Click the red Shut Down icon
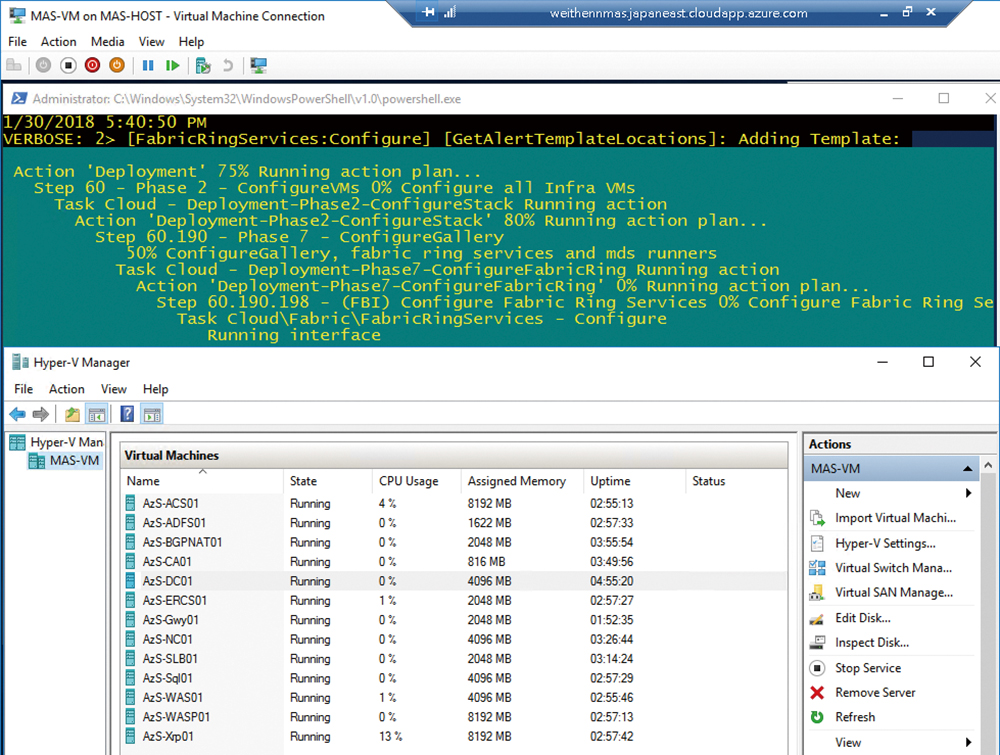The width and height of the screenshot is (1000, 755). click(92, 66)
